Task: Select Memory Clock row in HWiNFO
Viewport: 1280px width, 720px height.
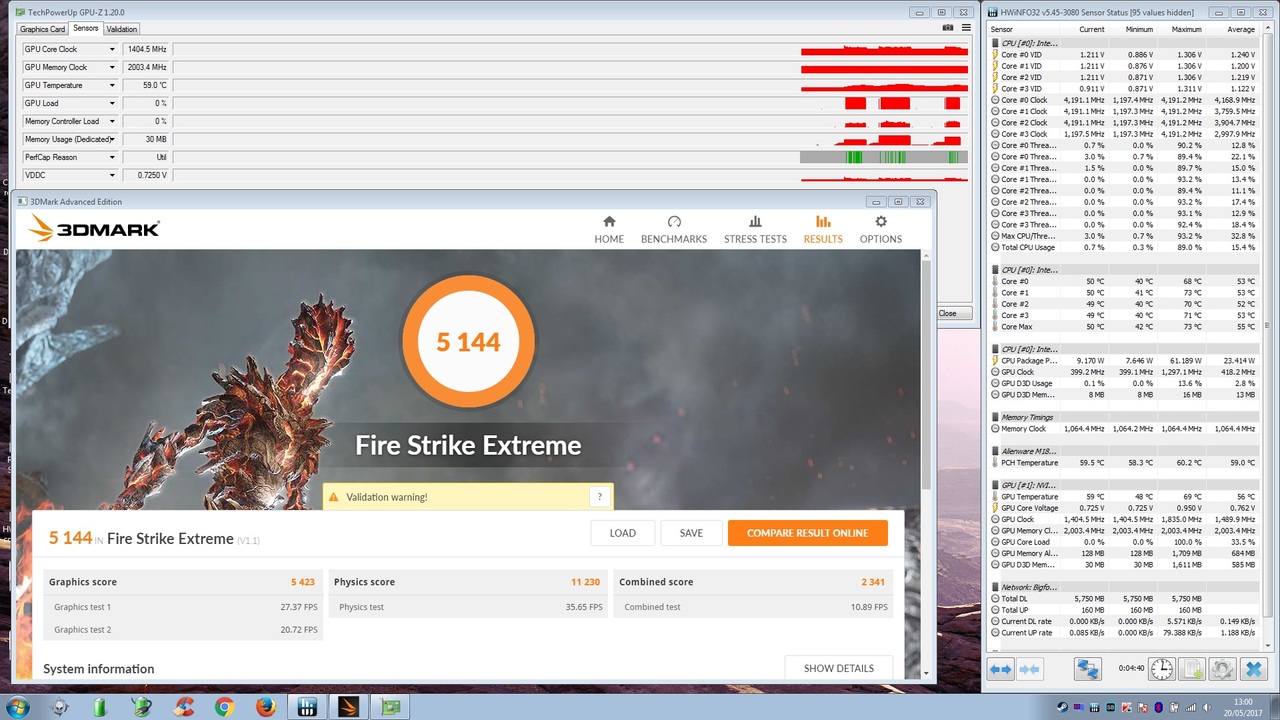Action: click(x=1124, y=429)
